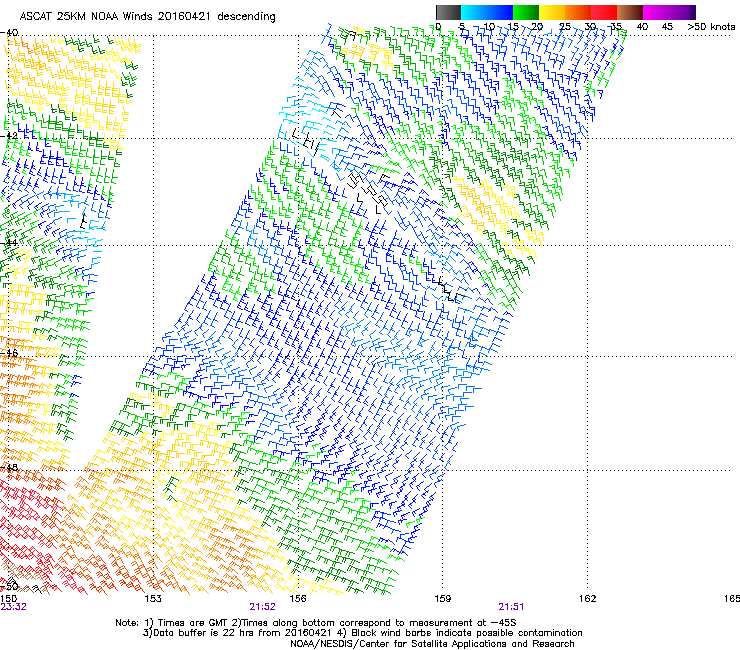This screenshot has width=740, height=650.
Task: Click the cyan segment of the legend color bar
Action: click(474, 12)
